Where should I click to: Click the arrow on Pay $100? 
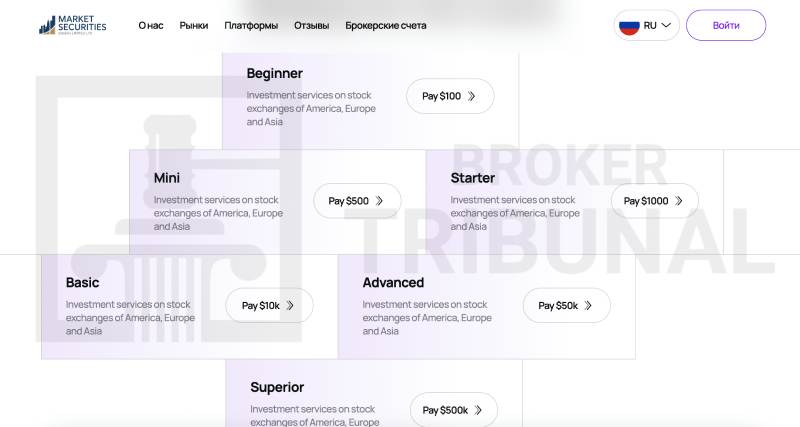pos(472,97)
